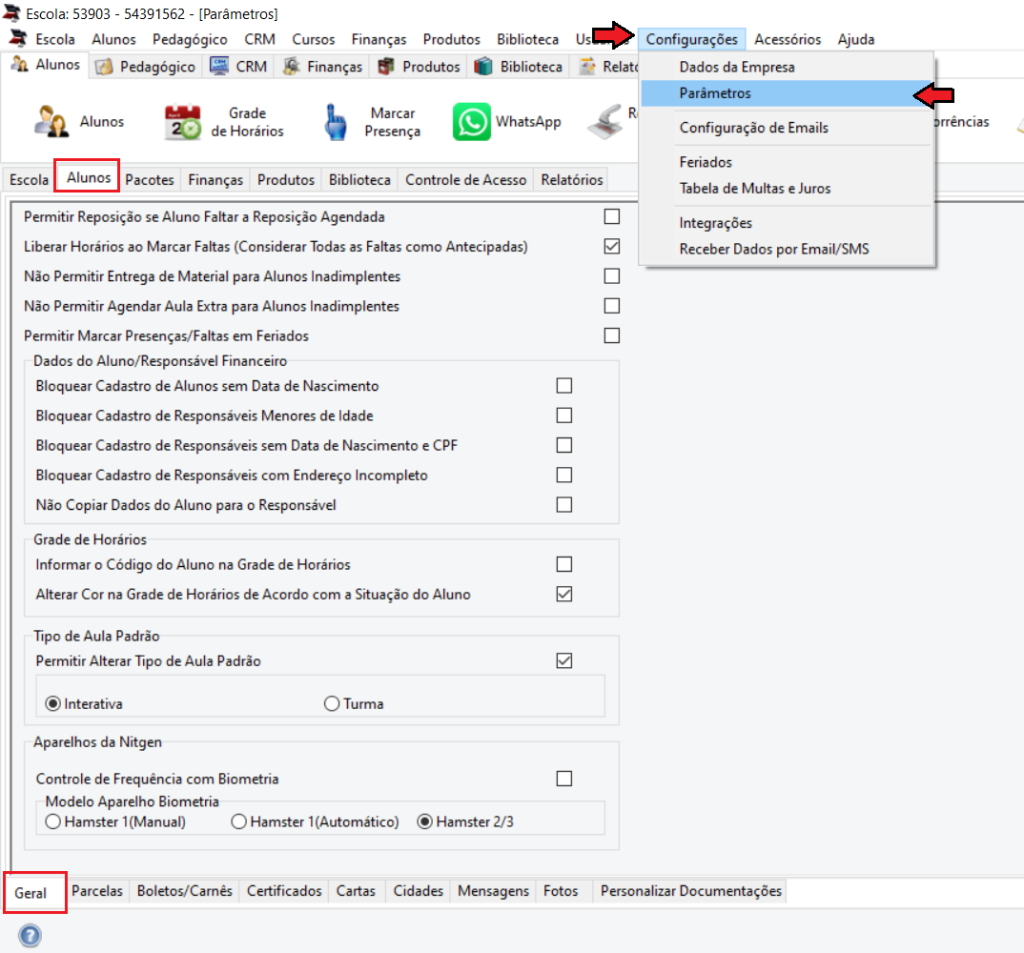
Task: Check Bloquear Responsáveis sem Data de Nascimento e CPF
Action: coord(564,445)
